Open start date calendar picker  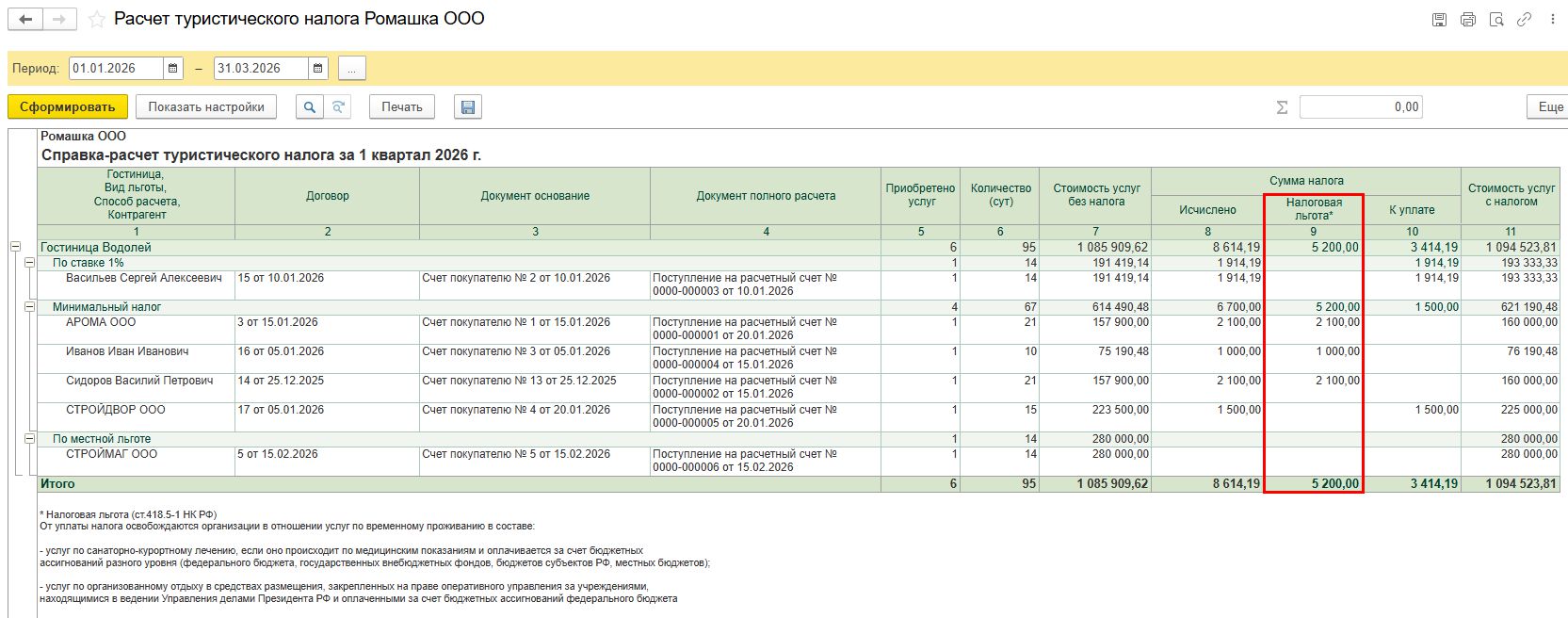[x=173, y=69]
